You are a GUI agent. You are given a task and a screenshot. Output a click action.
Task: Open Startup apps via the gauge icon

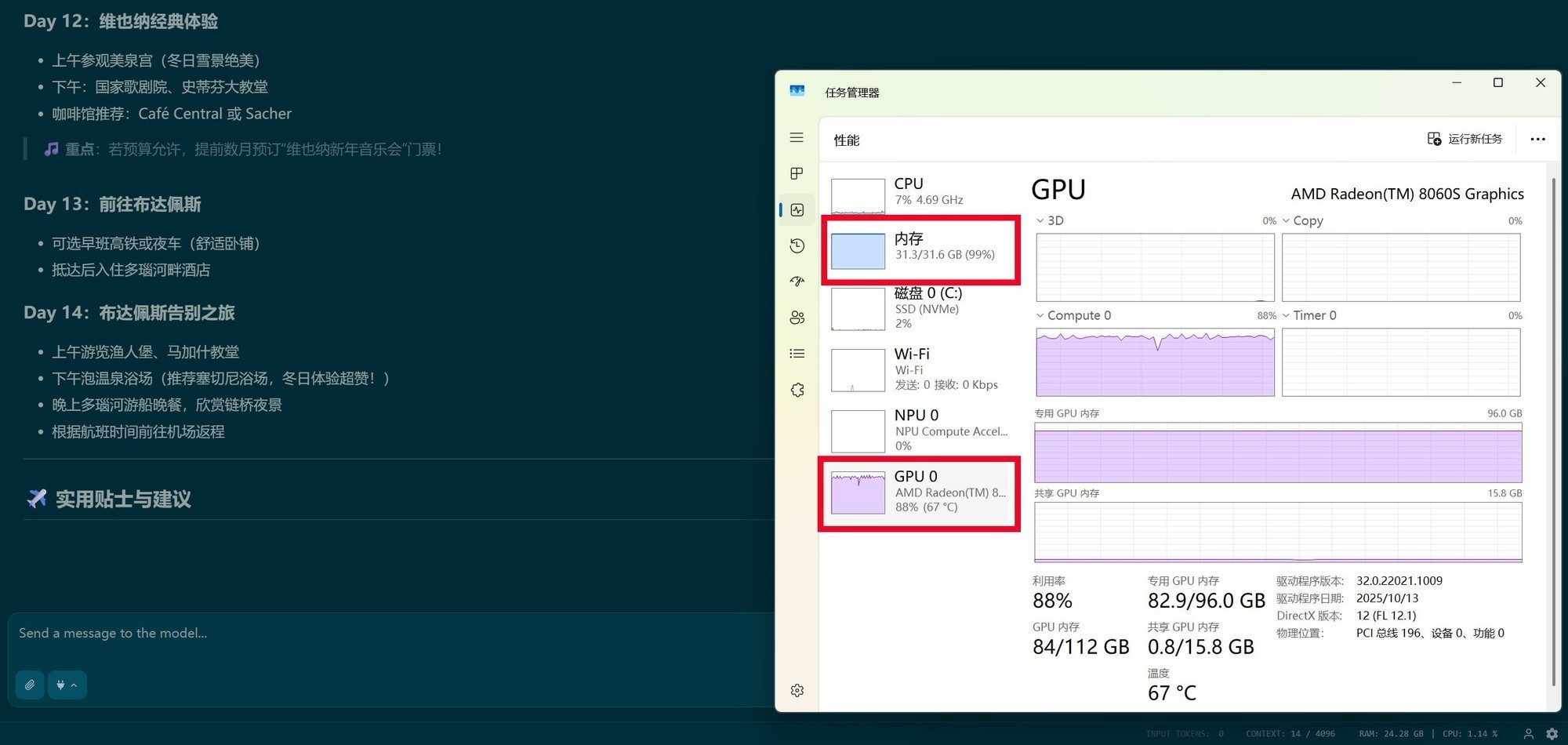click(x=797, y=281)
